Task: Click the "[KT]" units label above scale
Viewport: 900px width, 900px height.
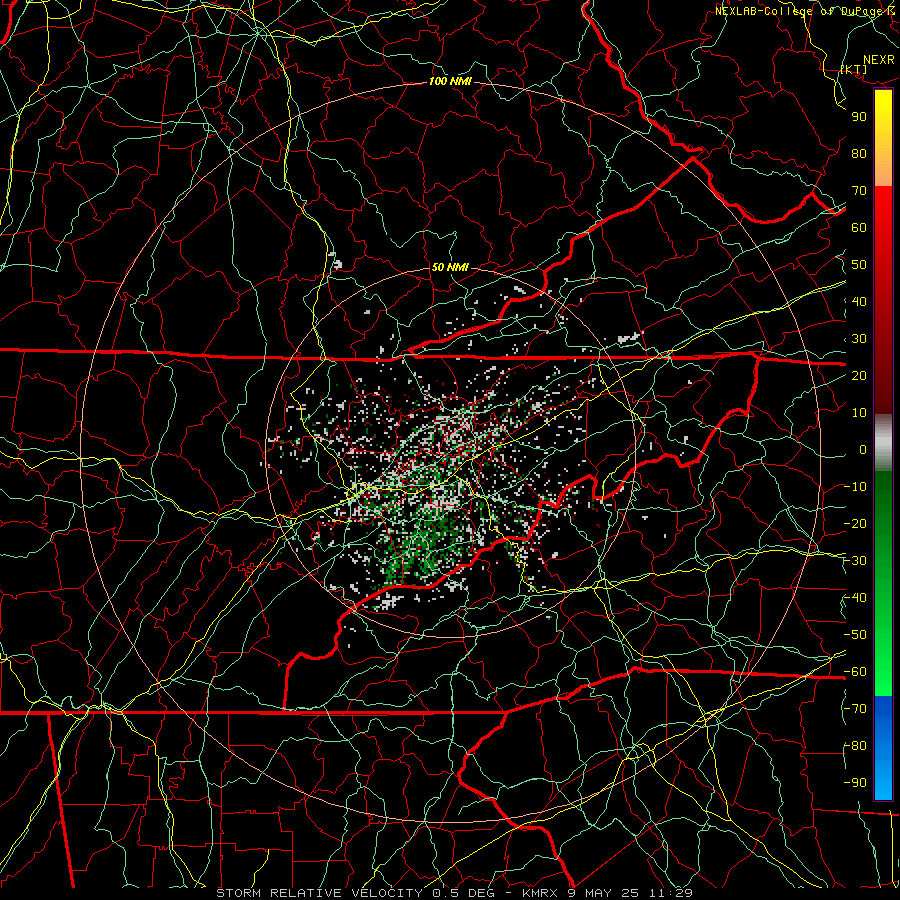Action: (x=854, y=69)
